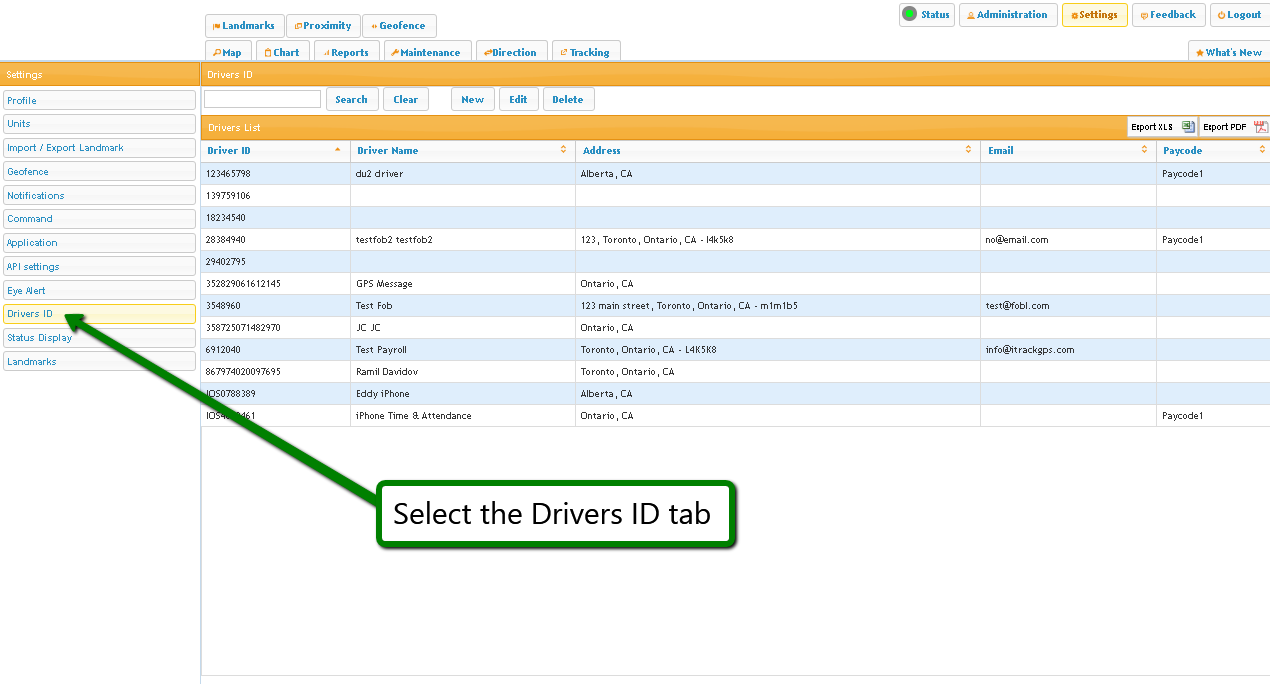Image resolution: width=1270 pixels, height=684 pixels.
Task: Open the Maintenance wrench tab
Action: pos(425,52)
